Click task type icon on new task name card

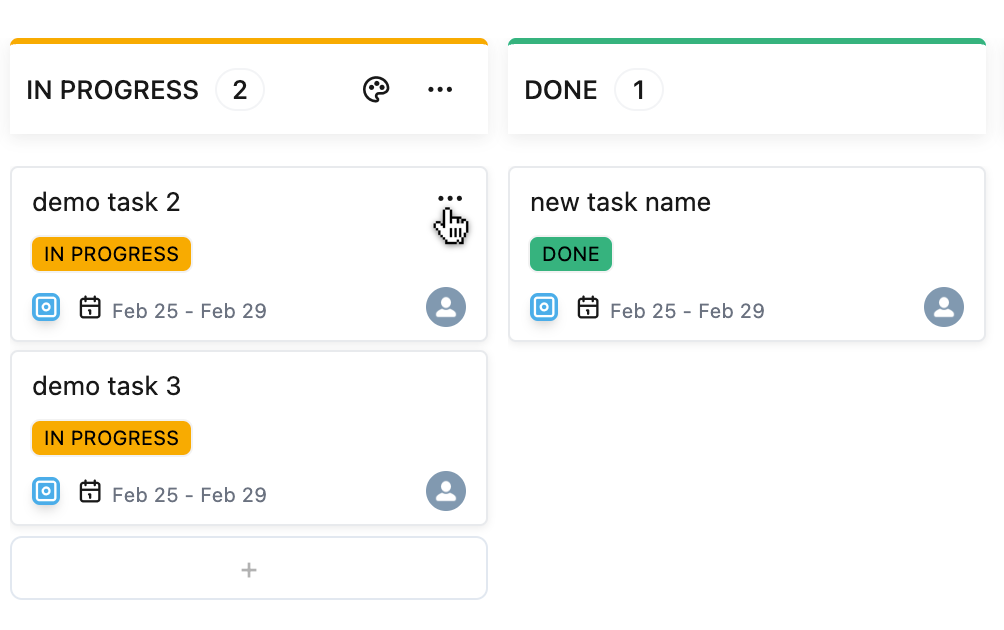pyautogui.click(x=544, y=307)
